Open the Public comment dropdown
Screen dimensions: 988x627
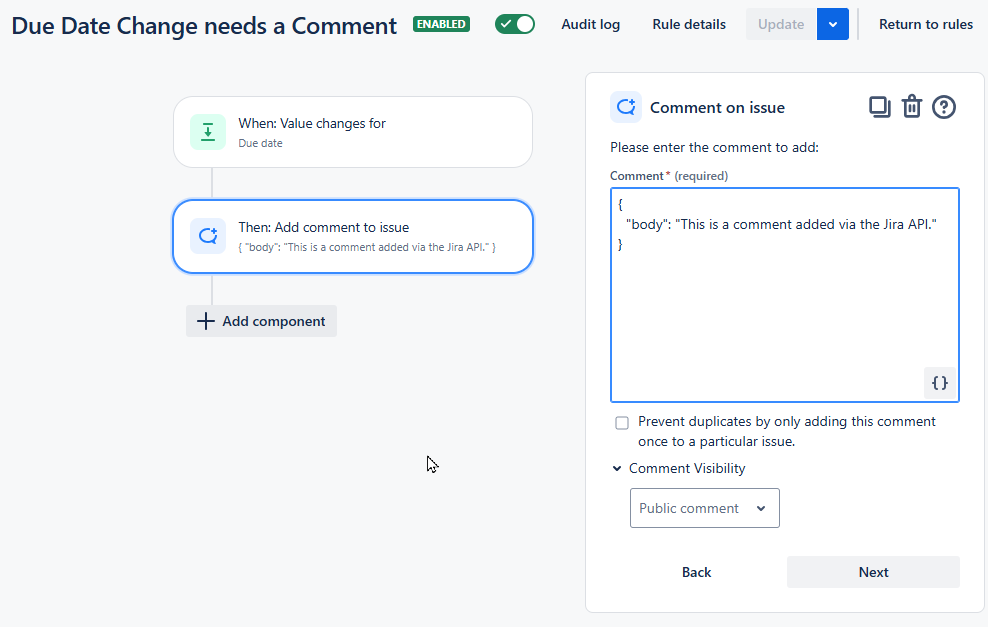pyautogui.click(x=704, y=508)
